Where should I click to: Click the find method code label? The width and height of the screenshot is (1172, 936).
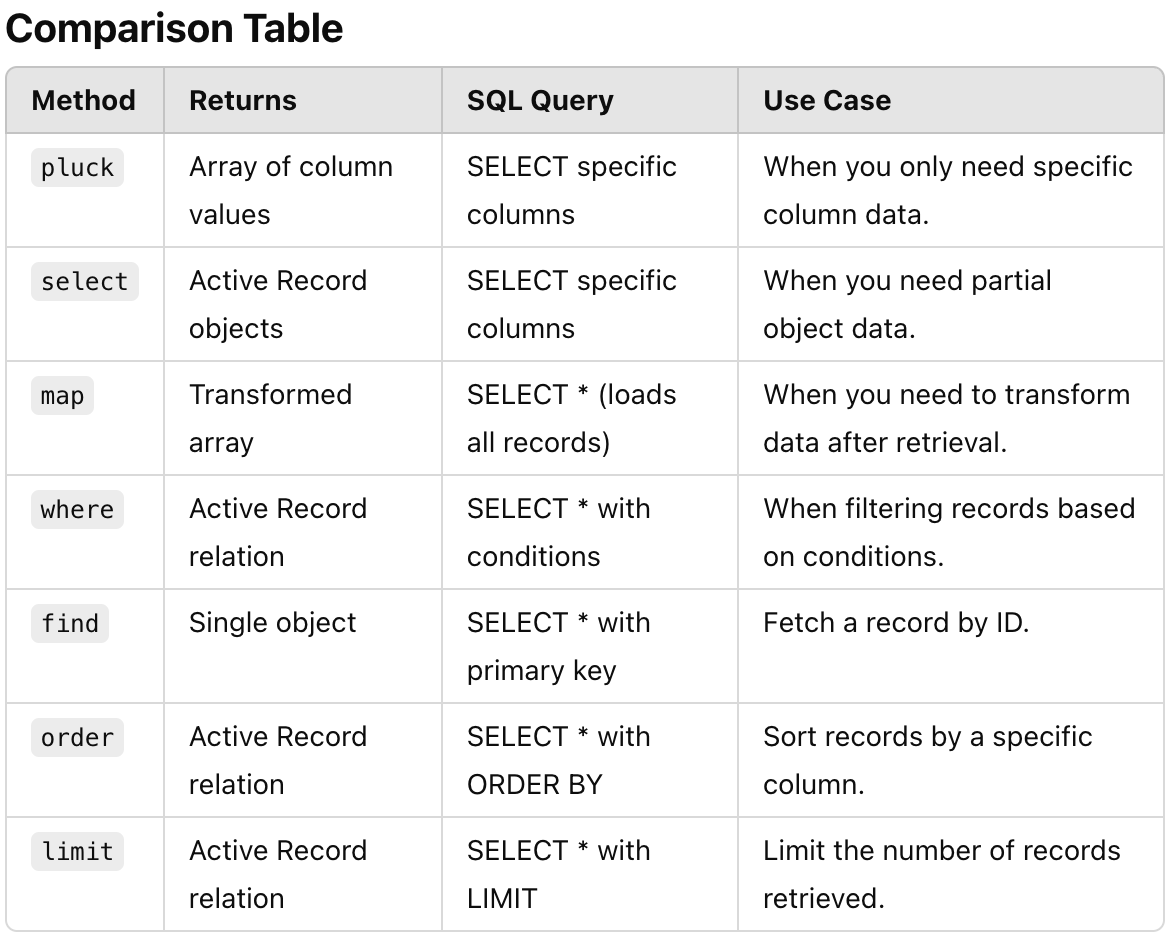point(70,624)
